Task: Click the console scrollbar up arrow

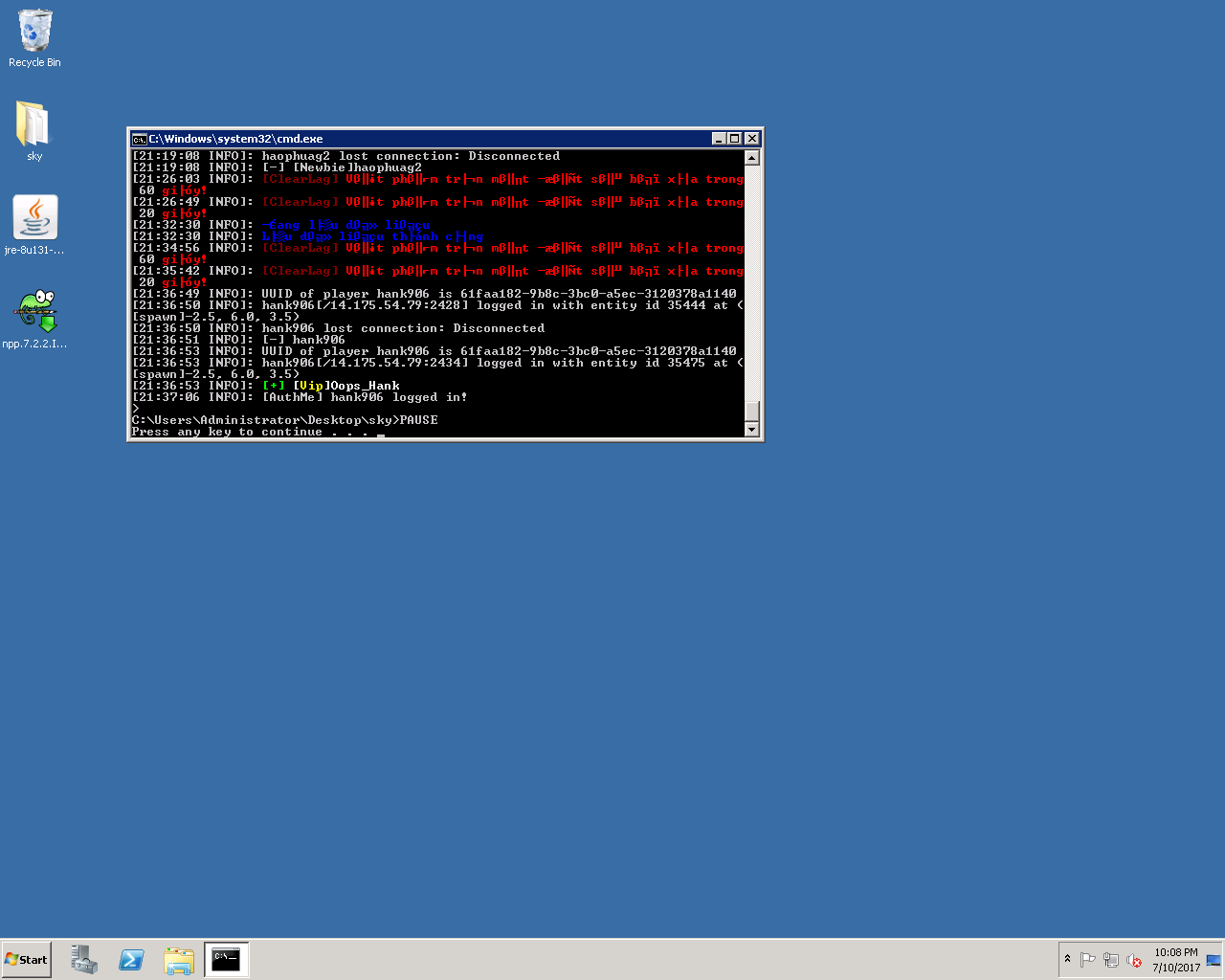Action: tap(752, 158)
